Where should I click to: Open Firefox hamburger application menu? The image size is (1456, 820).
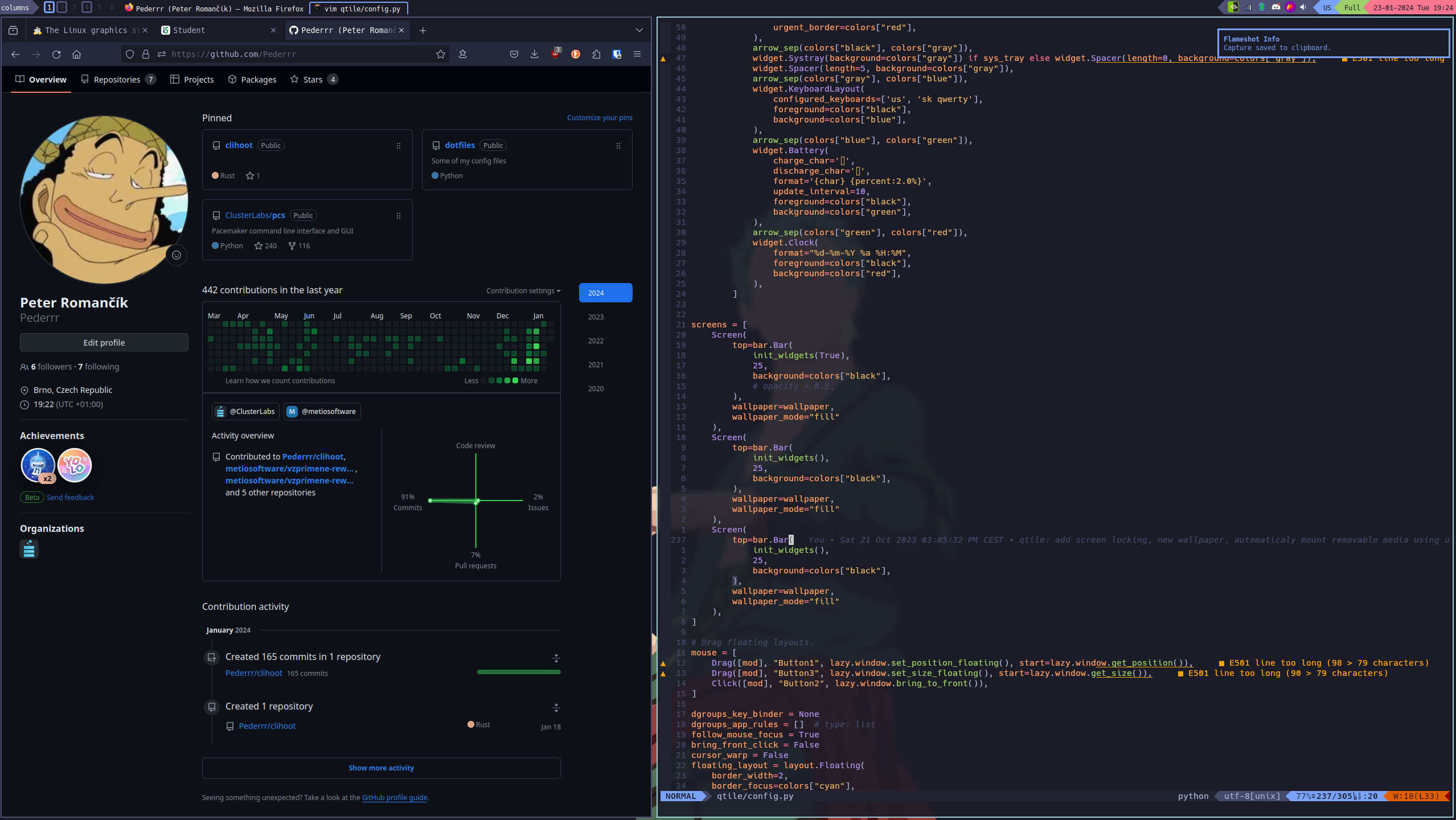point(637,54)
